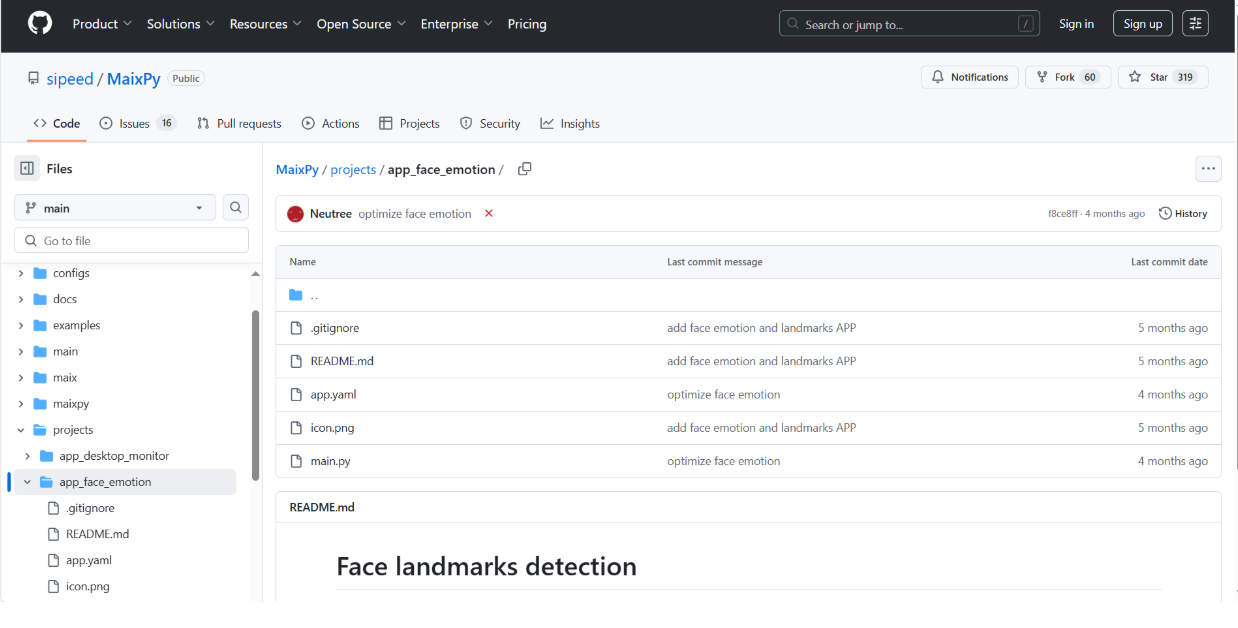The image size is (1238, 628).
Task: Click the file tree vertical scrollbar
Action: click(x=255, y=395)
